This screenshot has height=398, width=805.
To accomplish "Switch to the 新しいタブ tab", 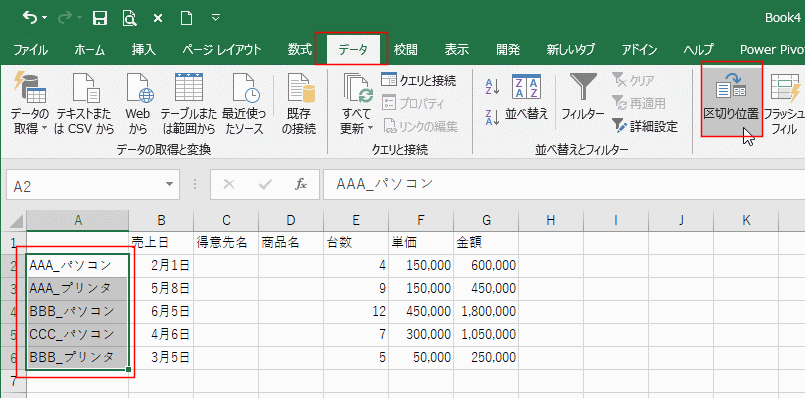I will tap(570, 50).
